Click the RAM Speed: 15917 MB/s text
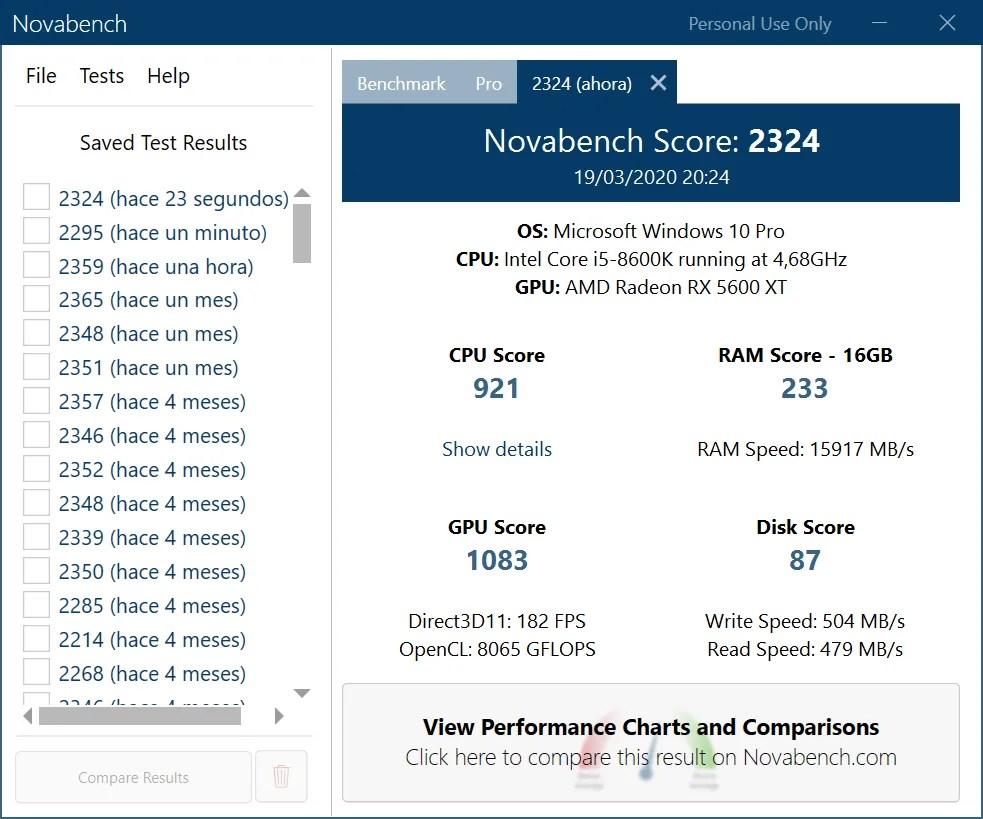Image resolution: width=983 pixels, height=819 pixels. (x=806, y=449)
